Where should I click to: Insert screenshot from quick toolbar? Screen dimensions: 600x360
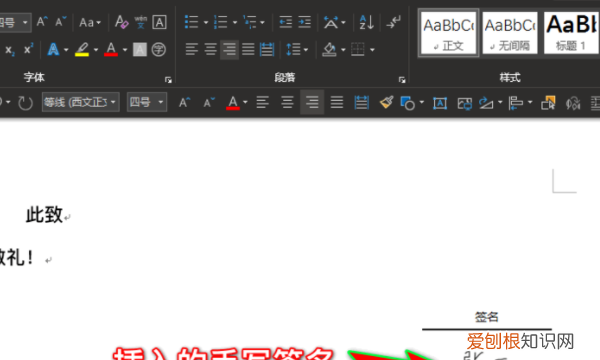465,103
